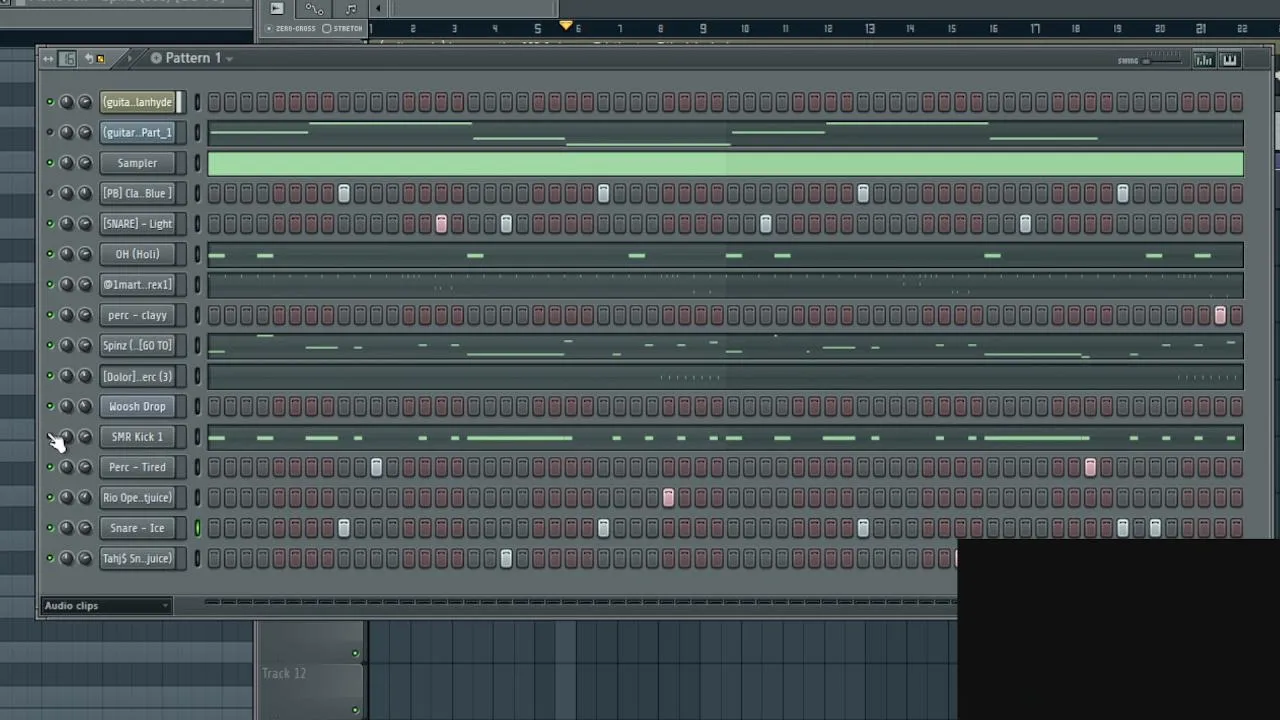Click bar 10 in the playlist ruler
1280x720 pixels.
(744, 29)
